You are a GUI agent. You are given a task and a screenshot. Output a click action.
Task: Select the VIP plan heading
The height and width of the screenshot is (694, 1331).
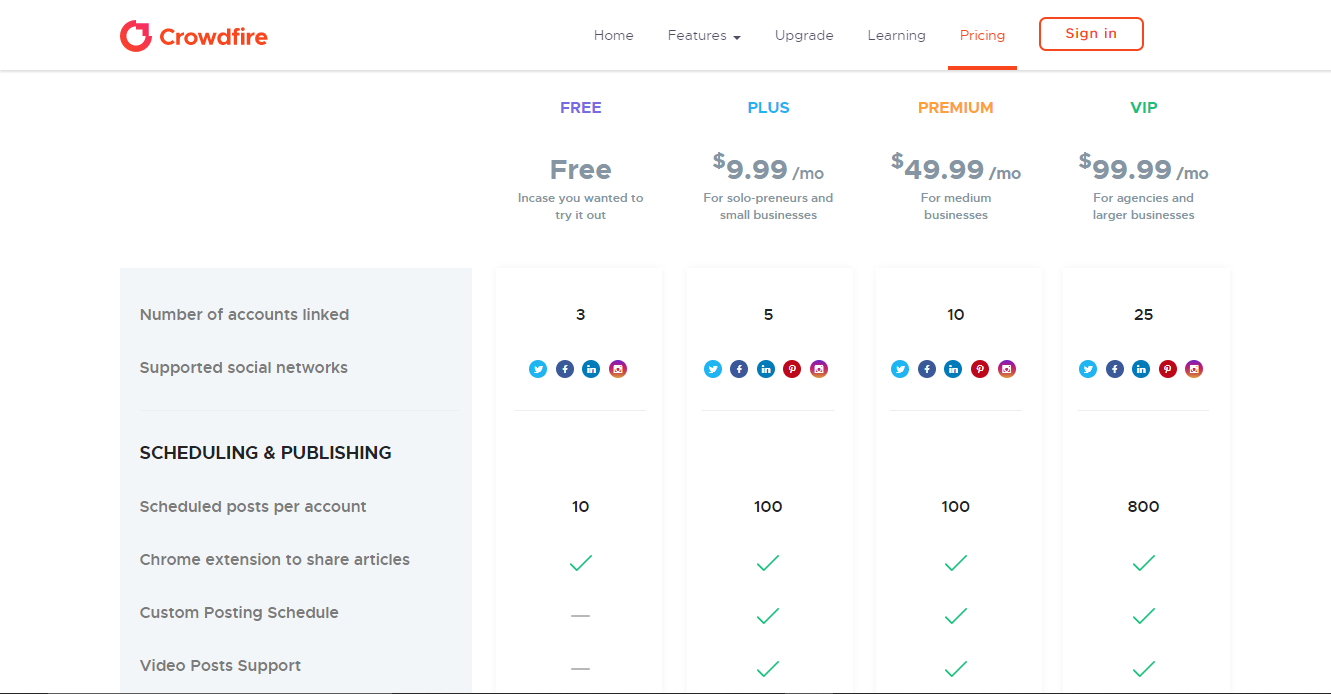(x=1144, y=108)
